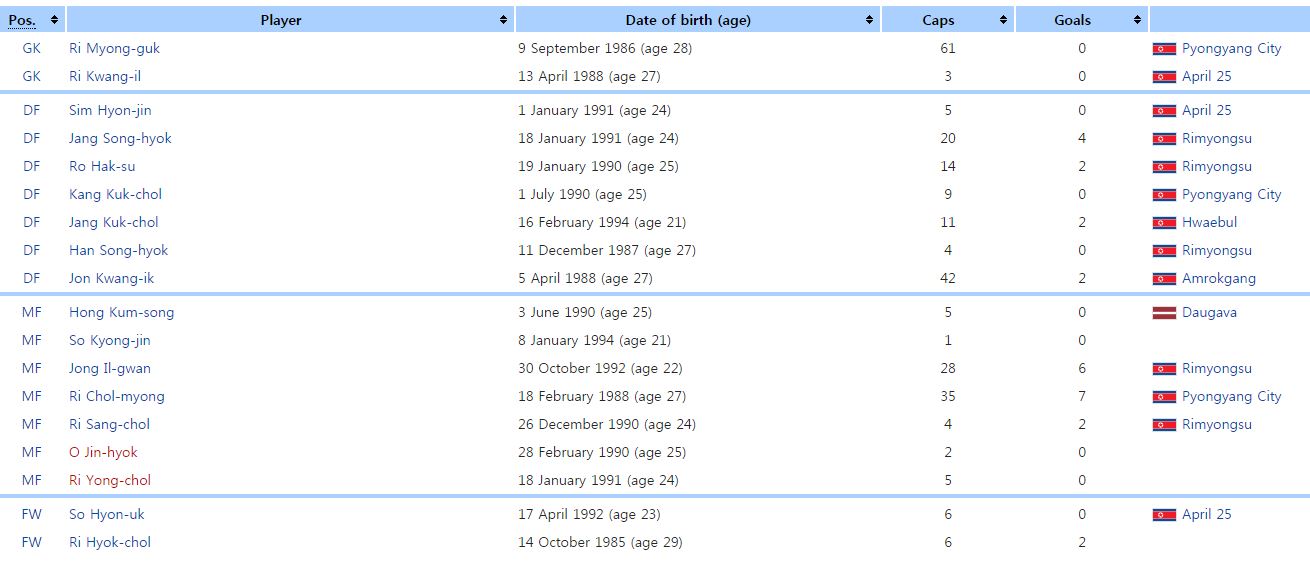
Task: Click the flag in So Hyon-uk's row
Action: pos(1164,515)
